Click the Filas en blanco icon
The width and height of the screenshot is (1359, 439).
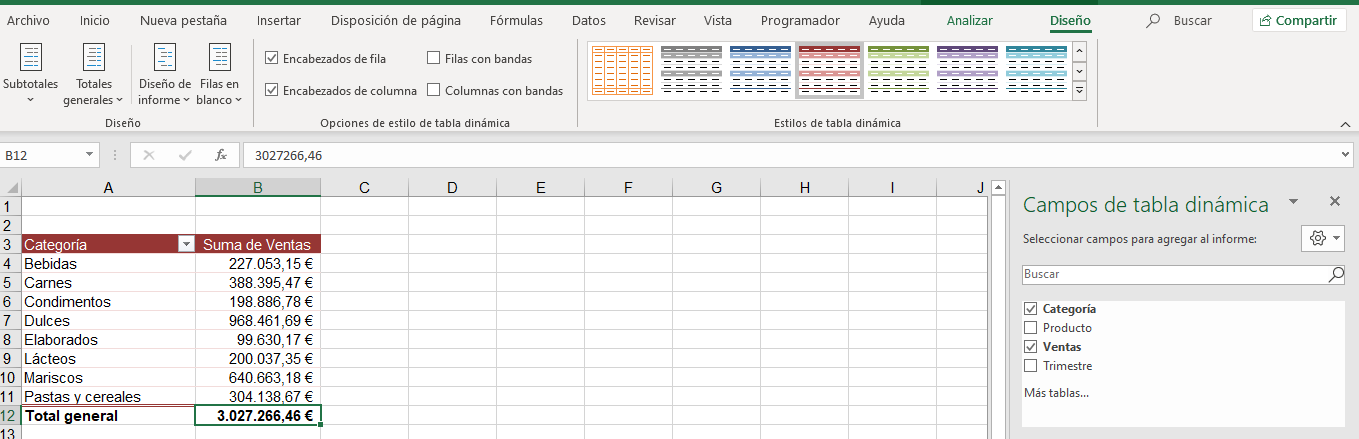(220, 58)
